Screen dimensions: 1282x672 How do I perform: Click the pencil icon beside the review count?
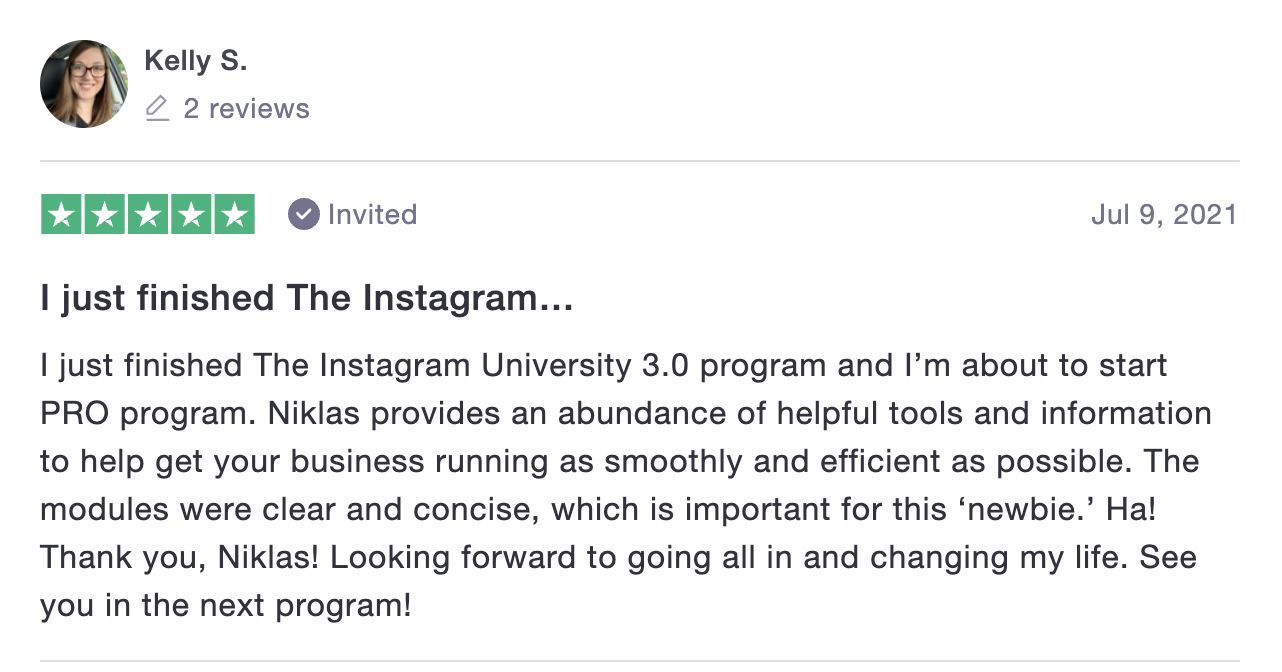pyautogui.click(x=157, y=108)
